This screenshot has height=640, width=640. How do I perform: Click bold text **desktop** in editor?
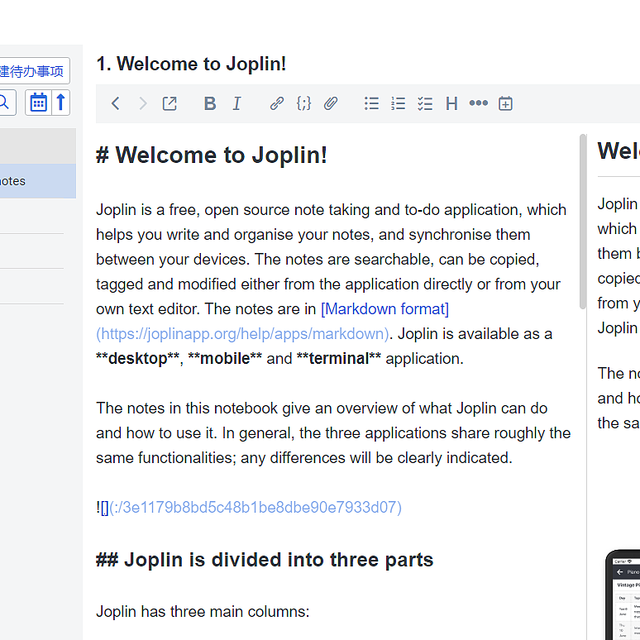click(138, 359)
